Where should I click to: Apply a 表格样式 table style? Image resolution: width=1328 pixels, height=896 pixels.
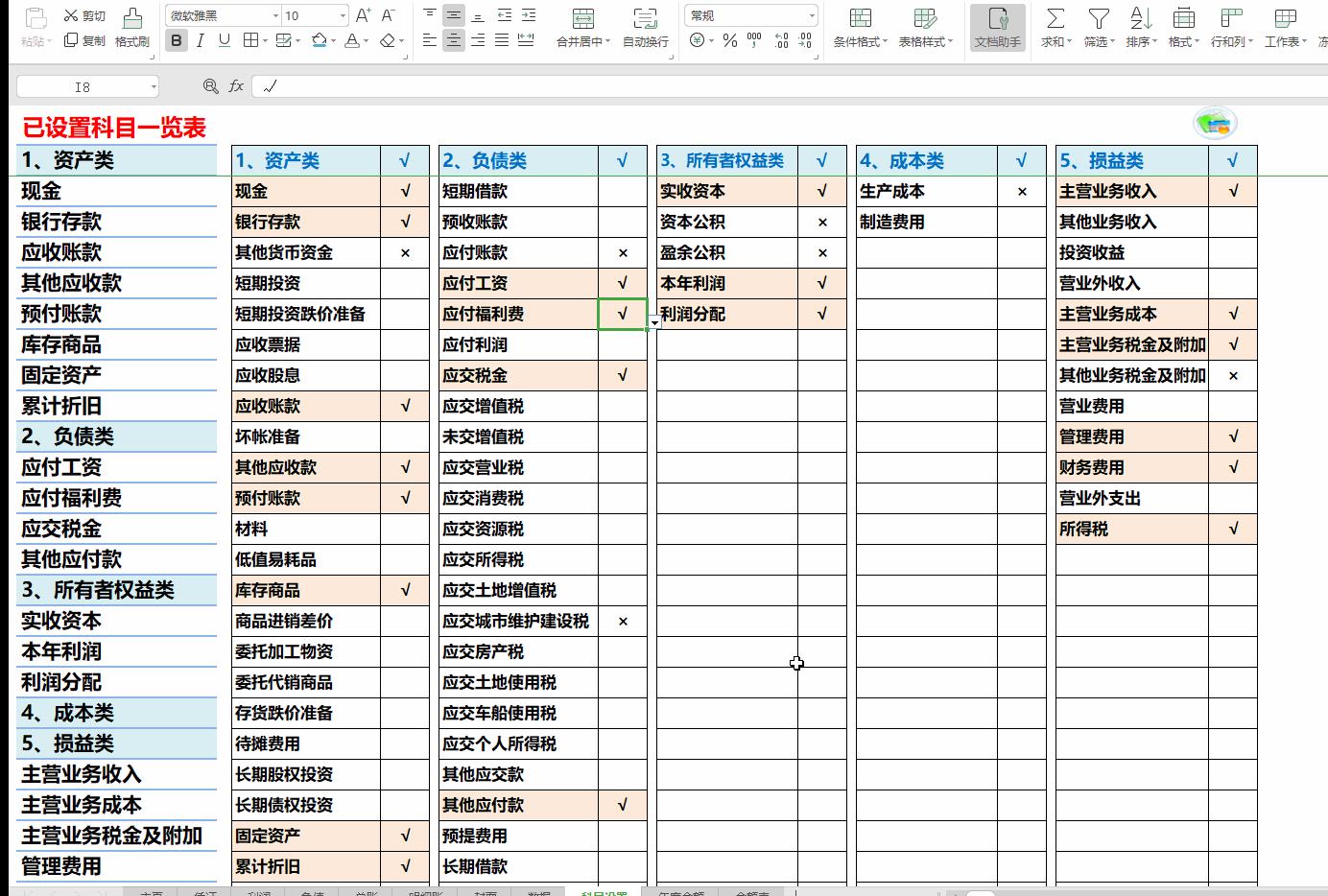922,27
